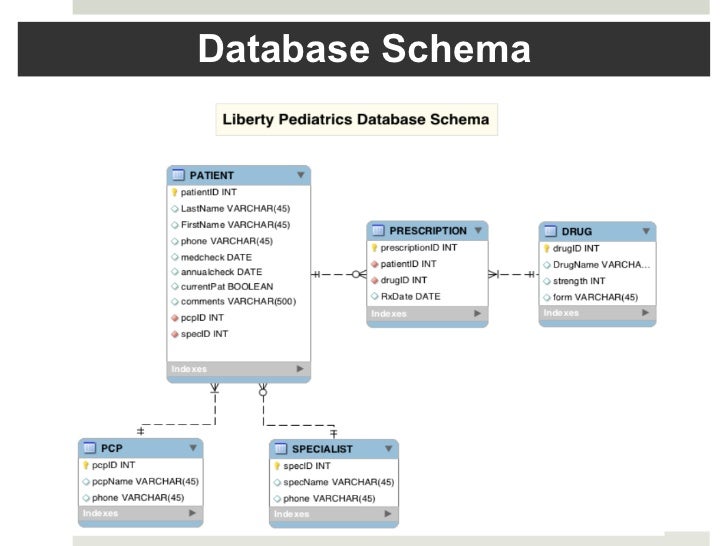Click the specID foreign key diamond in PATIENT
This screenshot has width=728, height=546.
[x=175, y=334]
